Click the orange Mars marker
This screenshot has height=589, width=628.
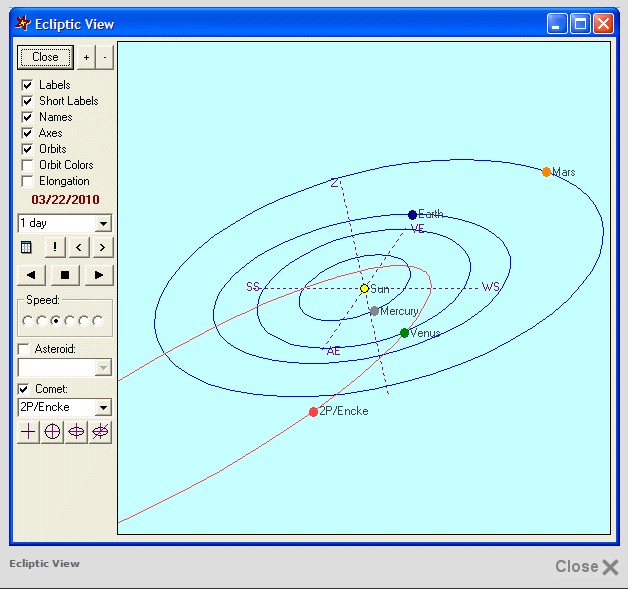coord(546,172)
